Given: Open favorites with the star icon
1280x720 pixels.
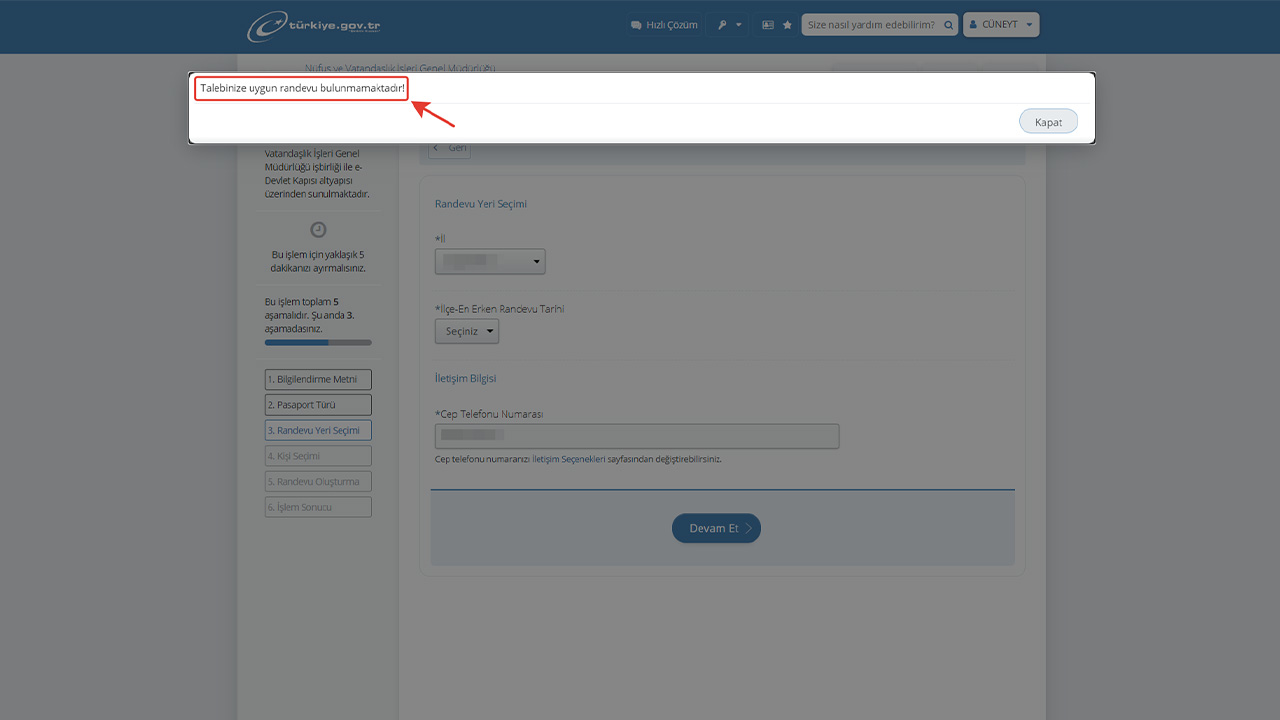Looking at the screenshot, I should tap(787, 25).
